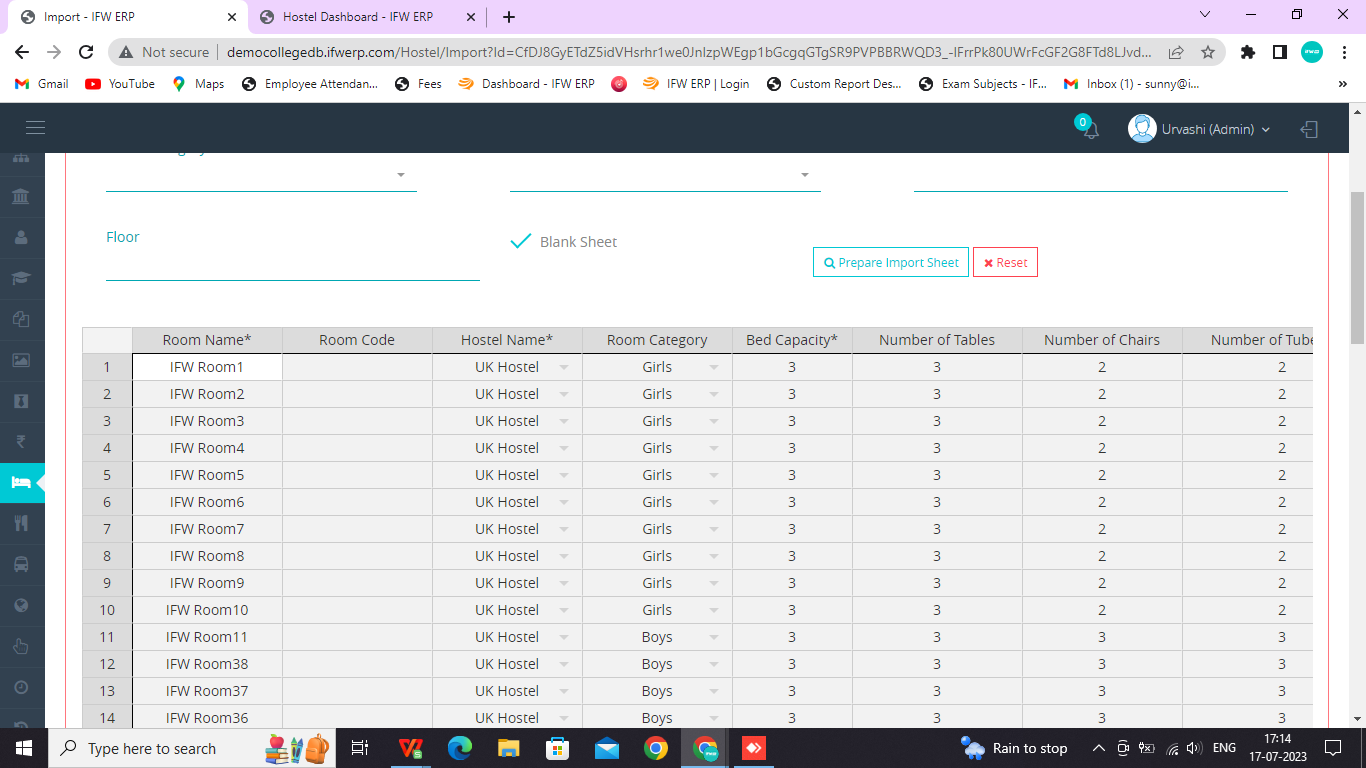Open sidebar globe icon
1366x768 pixels.
21,605
